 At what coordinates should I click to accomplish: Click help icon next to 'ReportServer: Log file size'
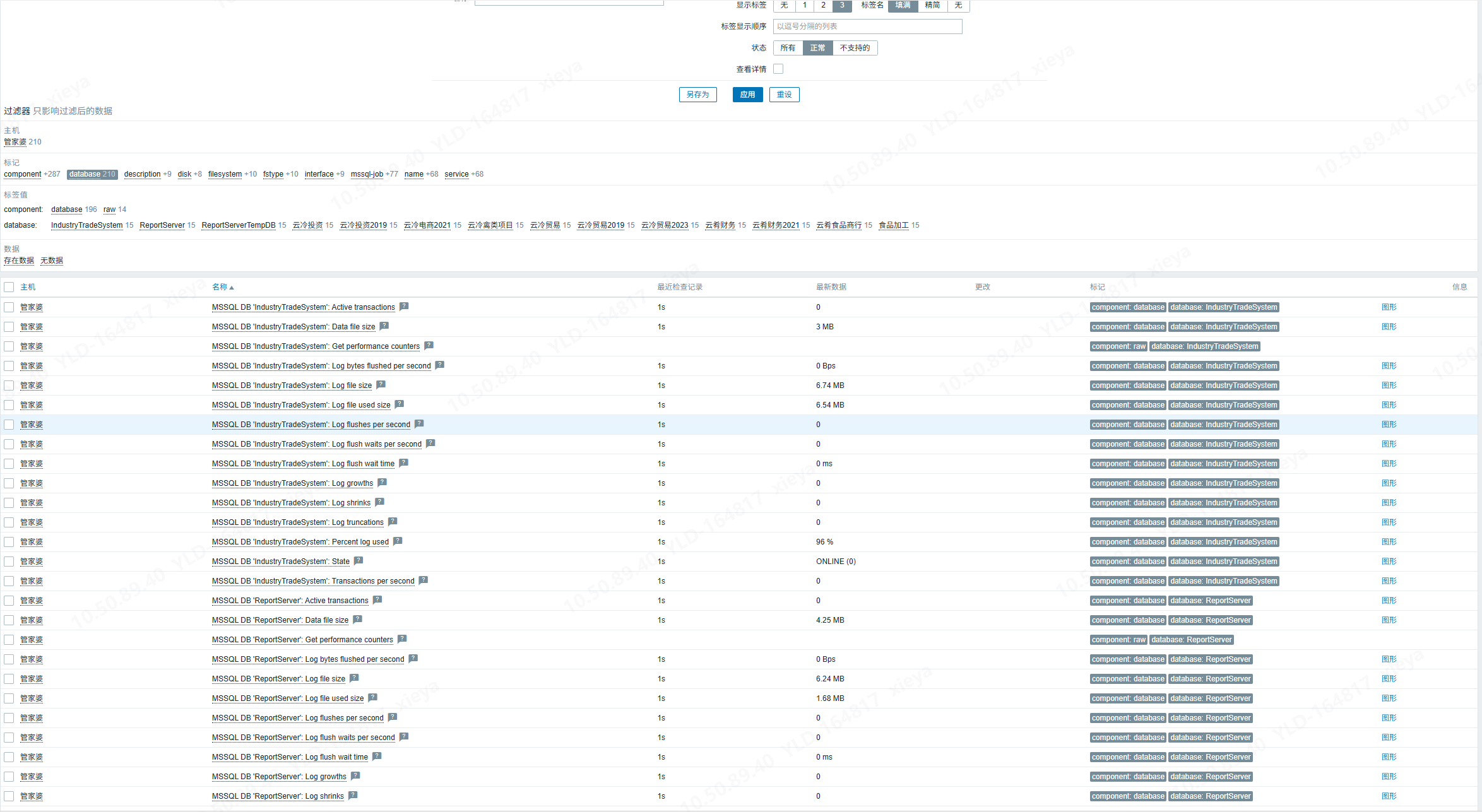click(354, 678)
